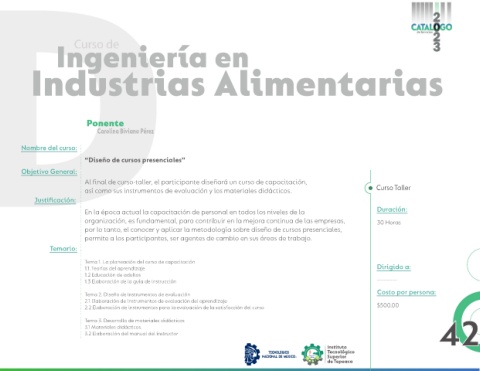The height and width of the screenshot is (371, 480).
Task: Click the Costo por persona label
Action: (x=406, y=292)
